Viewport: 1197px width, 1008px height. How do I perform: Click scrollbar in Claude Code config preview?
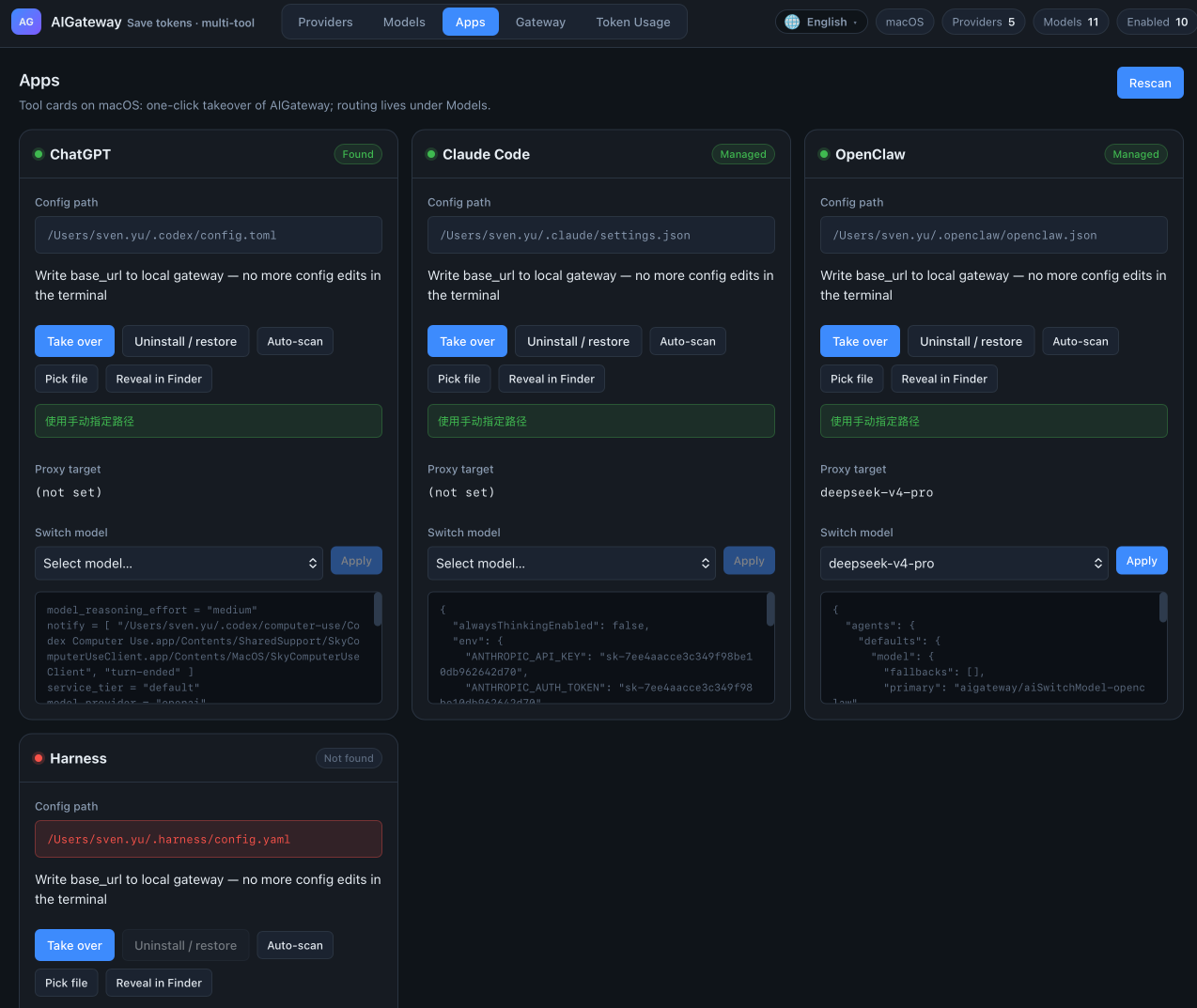tap(770, 609)
